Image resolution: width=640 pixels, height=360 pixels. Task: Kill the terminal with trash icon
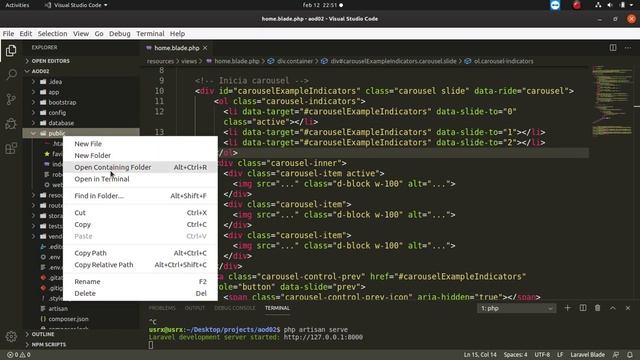[x=598, y=308]
